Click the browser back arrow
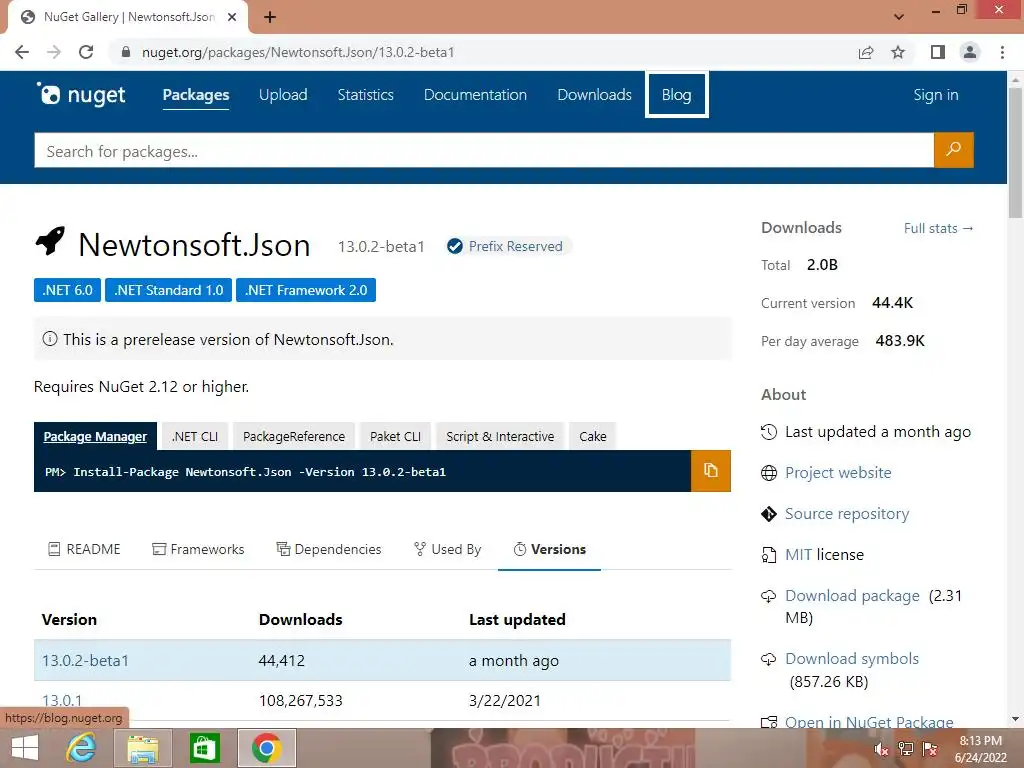Viewport: 1024px width, 768px height. [22, 52]
